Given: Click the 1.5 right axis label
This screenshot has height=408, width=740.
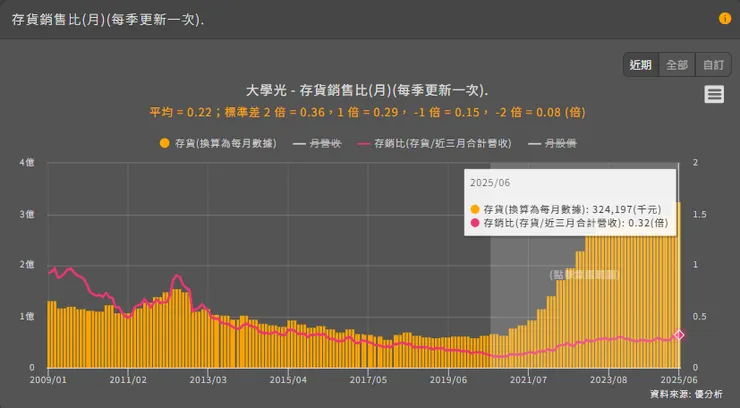Looking at the screenshot, I should [699, 215].
